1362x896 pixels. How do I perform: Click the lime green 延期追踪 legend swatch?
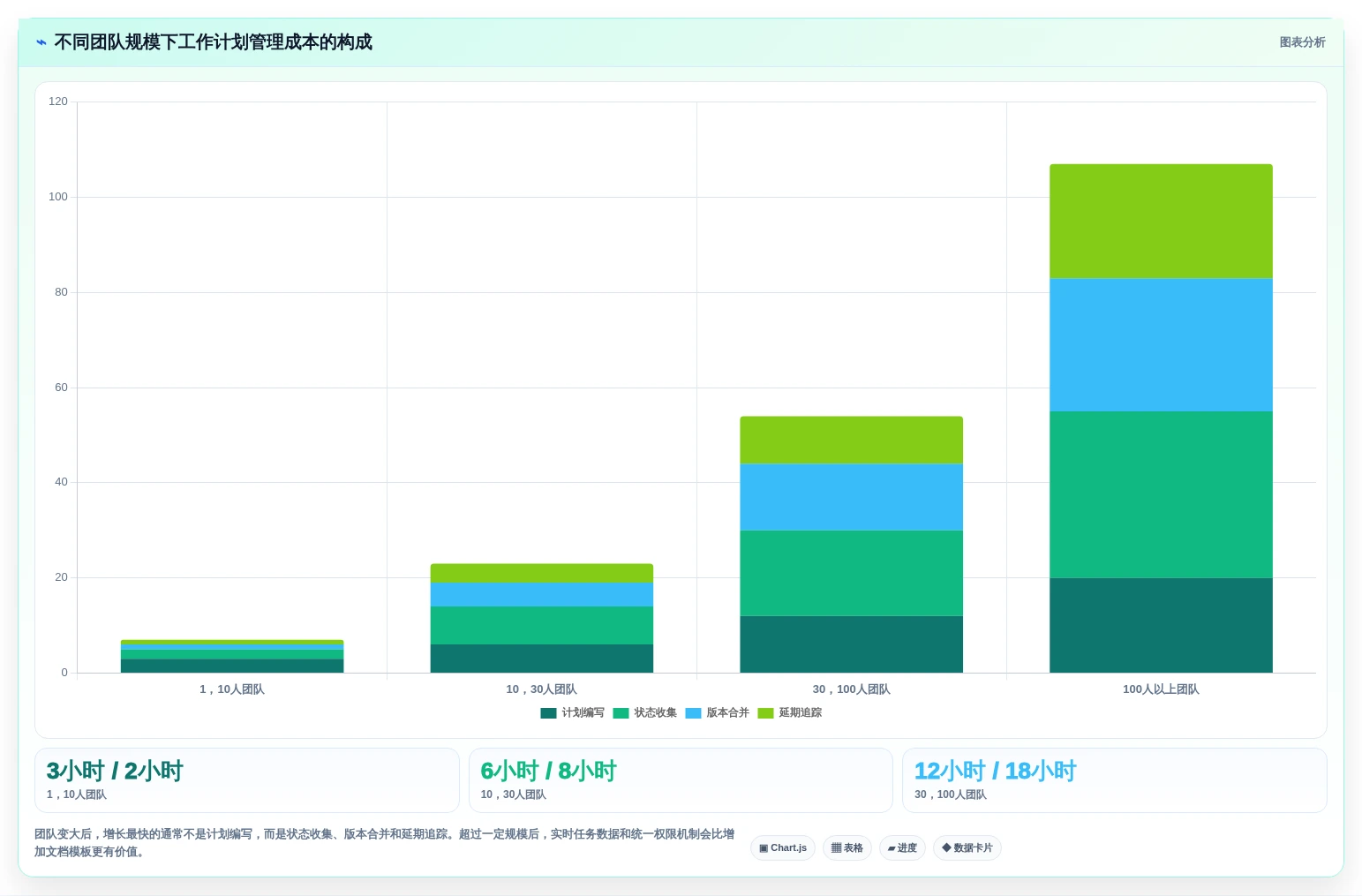click(x=765, y=713)
